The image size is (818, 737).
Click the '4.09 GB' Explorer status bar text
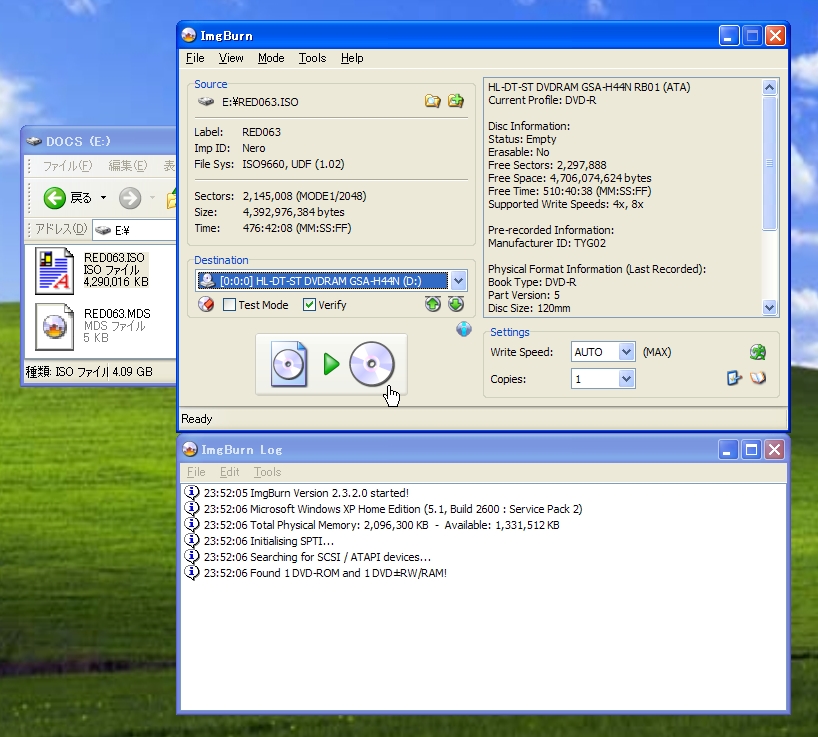[x=133, y=371]
